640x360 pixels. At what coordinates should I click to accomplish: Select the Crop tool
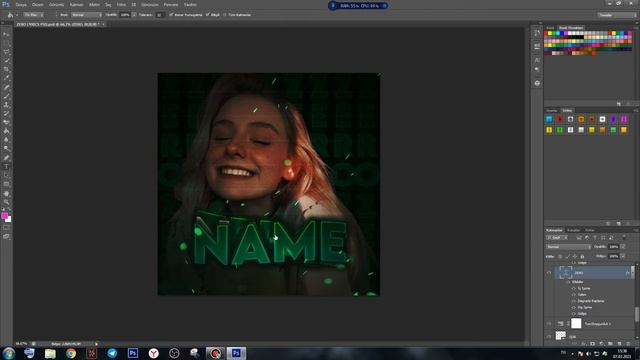pyautogui.click(x=6, y=69)
